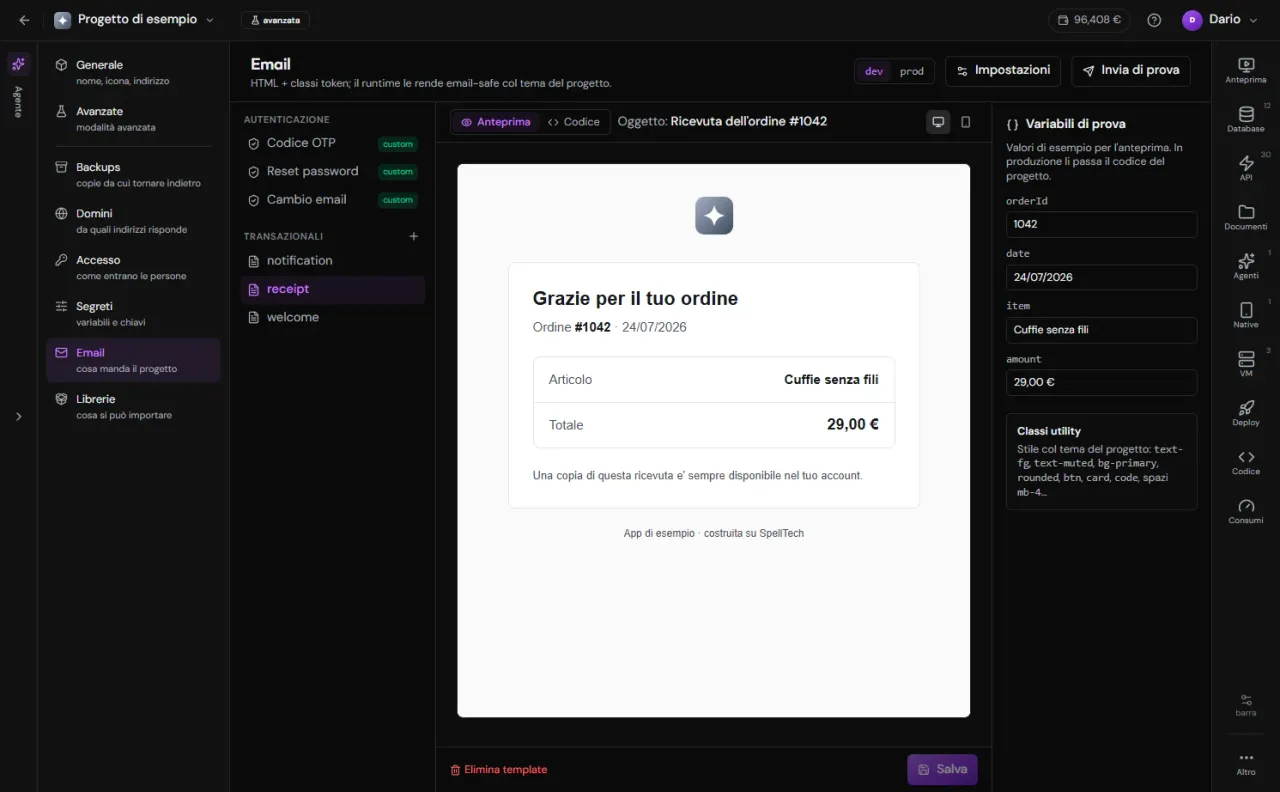
Task: Select Codice OTP template
Action: pos(332,143)
